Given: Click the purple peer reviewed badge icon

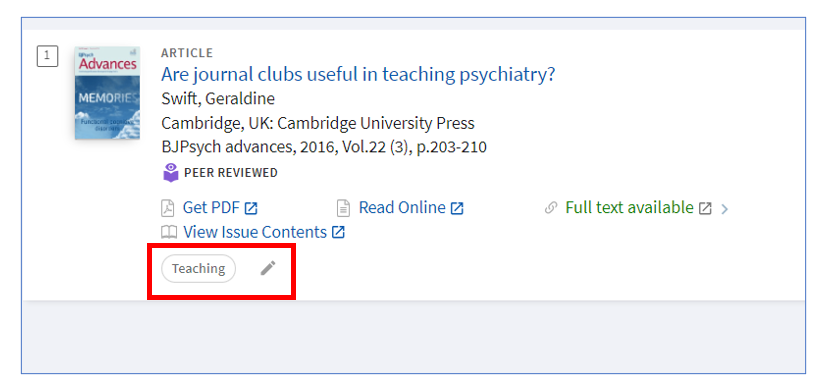Looking at the screenshot, I should (x=170, y=173).
